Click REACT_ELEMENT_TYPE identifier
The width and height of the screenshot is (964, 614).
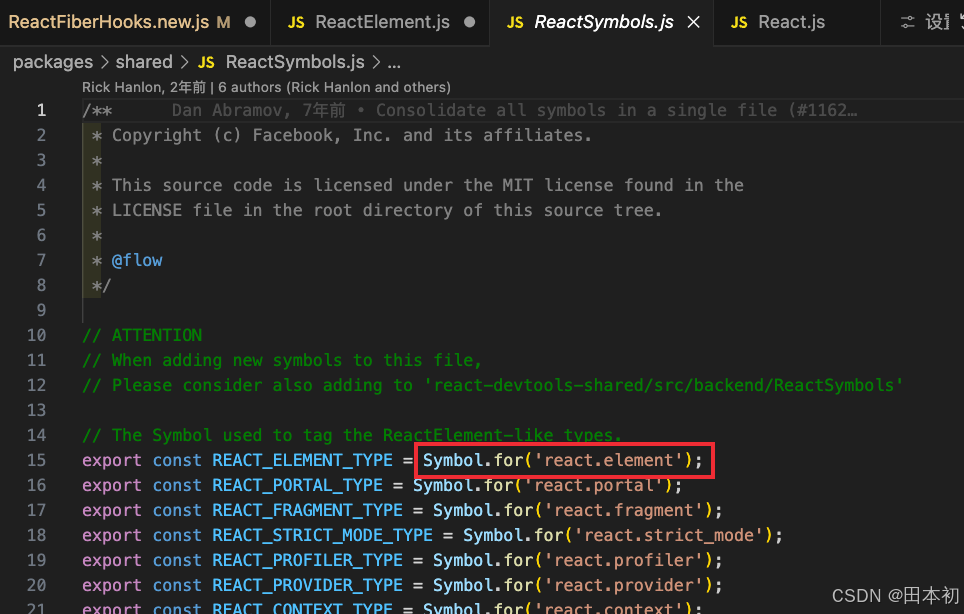tap(302, 460)
